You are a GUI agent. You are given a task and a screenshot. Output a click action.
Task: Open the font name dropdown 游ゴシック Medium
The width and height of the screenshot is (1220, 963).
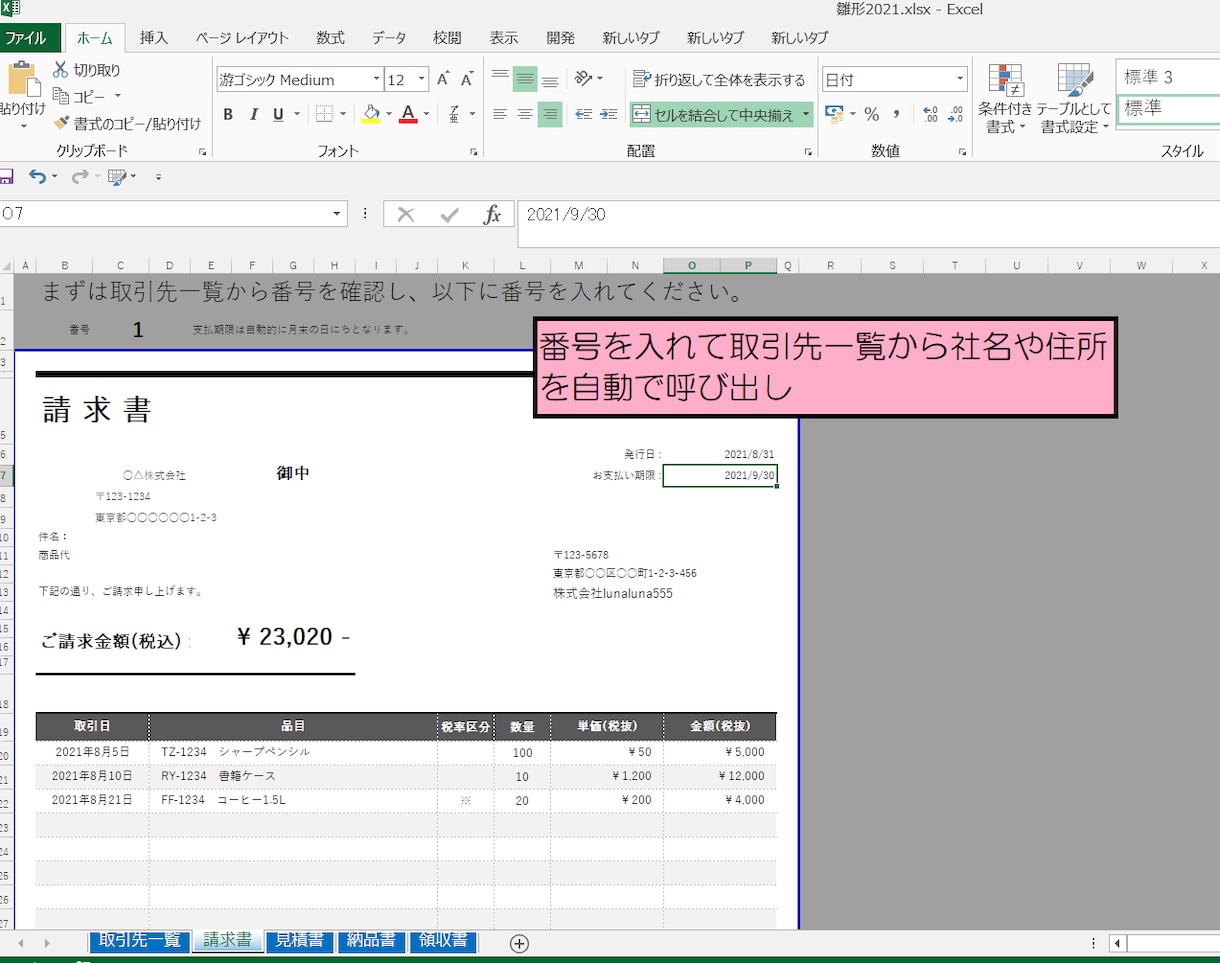coord(377,80)
